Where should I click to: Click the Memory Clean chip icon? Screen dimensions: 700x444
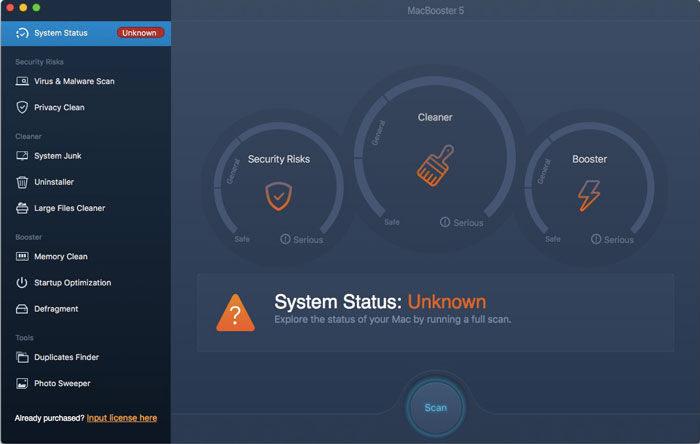click(x=22, y=257)
